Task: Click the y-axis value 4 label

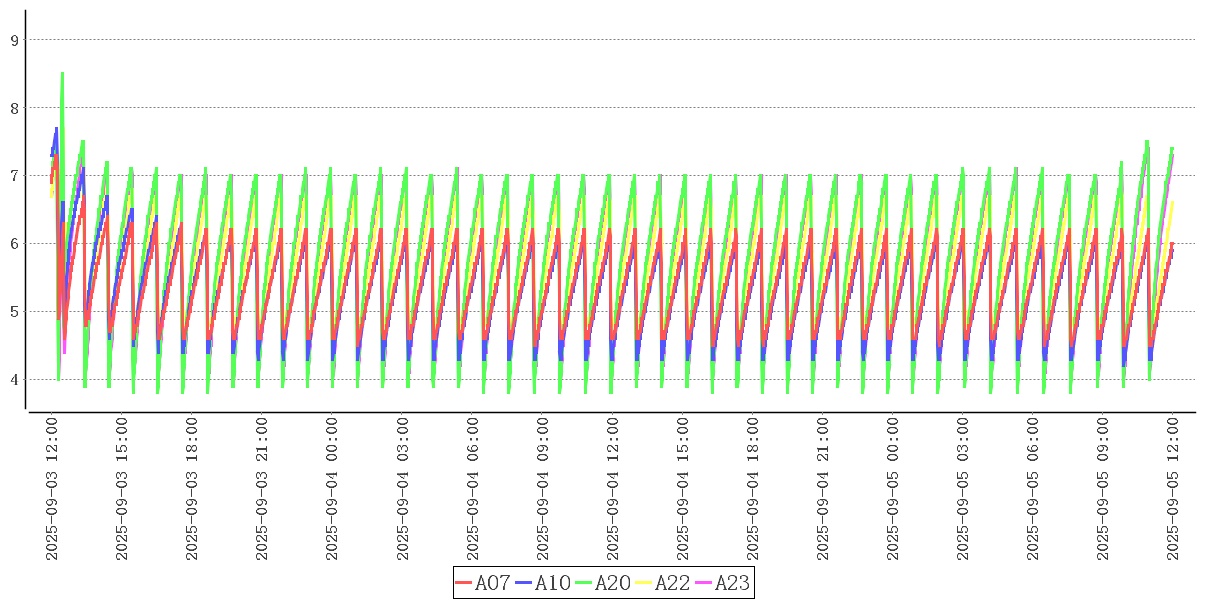Action: [14, 379]
